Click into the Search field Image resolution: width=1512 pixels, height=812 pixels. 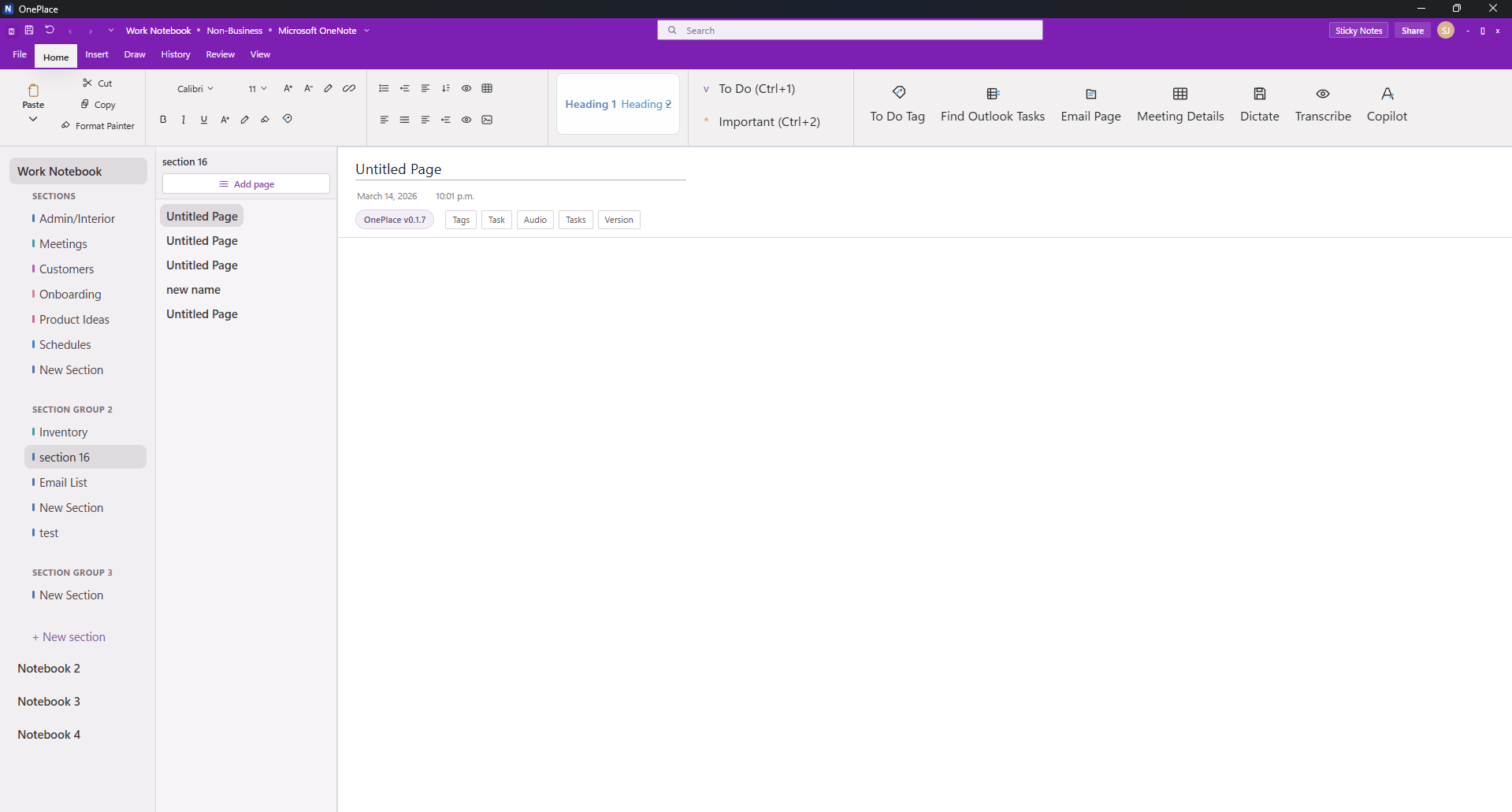(849, 31)
